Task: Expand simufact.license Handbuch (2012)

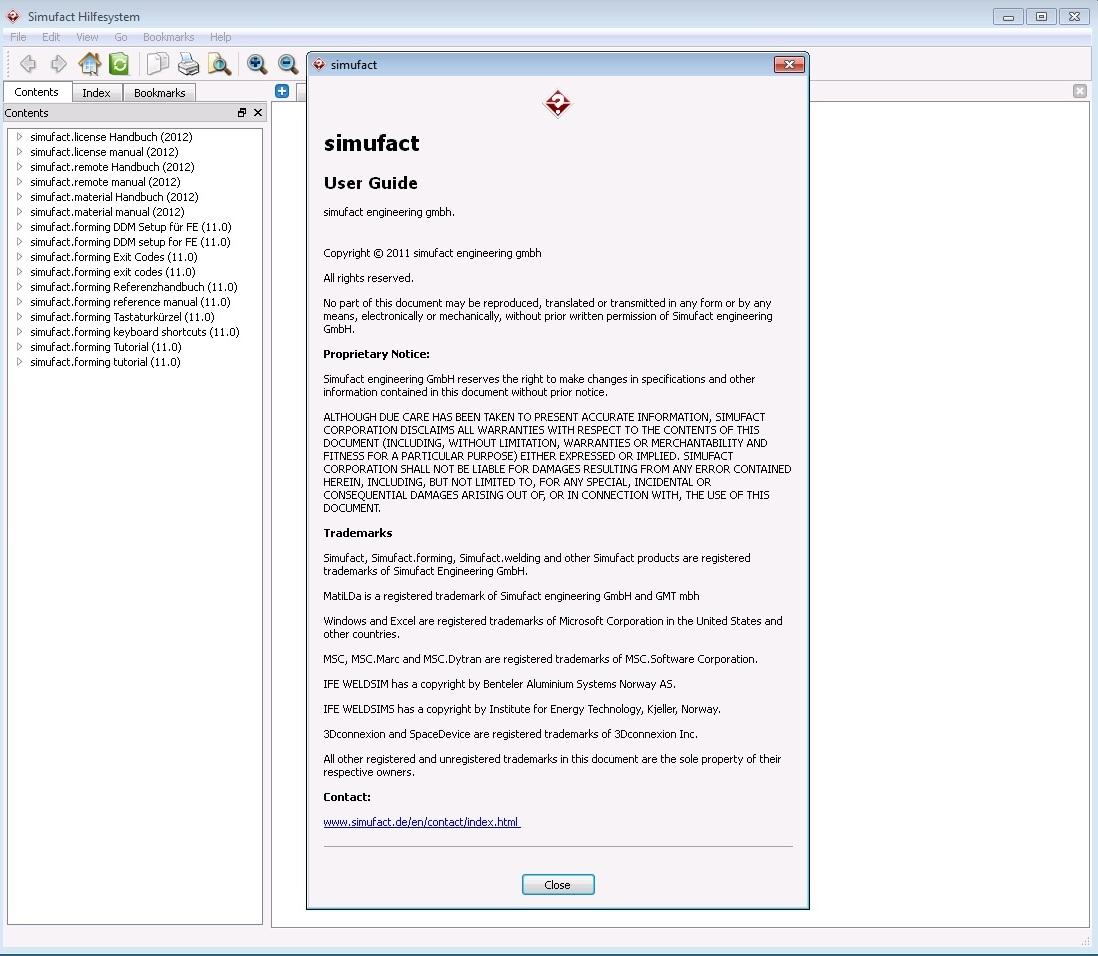Action: pos(19,137)
